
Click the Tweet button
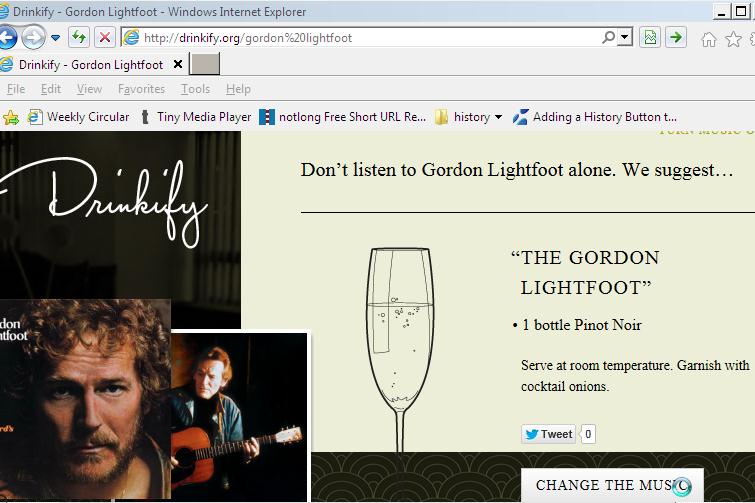548,434
